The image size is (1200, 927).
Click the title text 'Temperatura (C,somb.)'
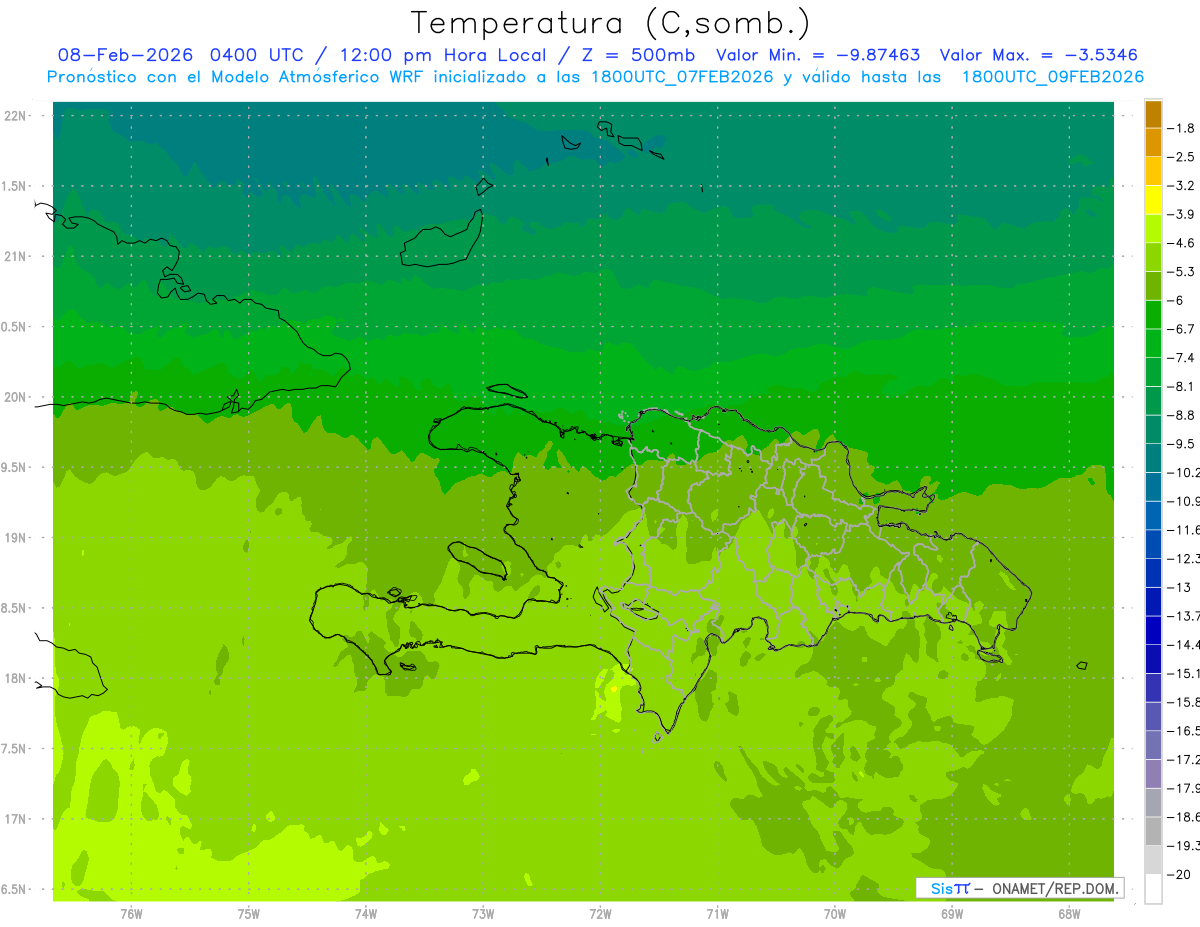611,24
